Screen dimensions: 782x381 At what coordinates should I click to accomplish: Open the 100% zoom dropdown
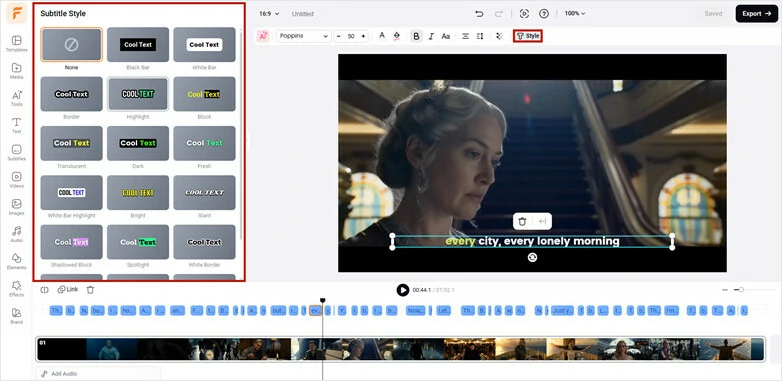[575, 14]
